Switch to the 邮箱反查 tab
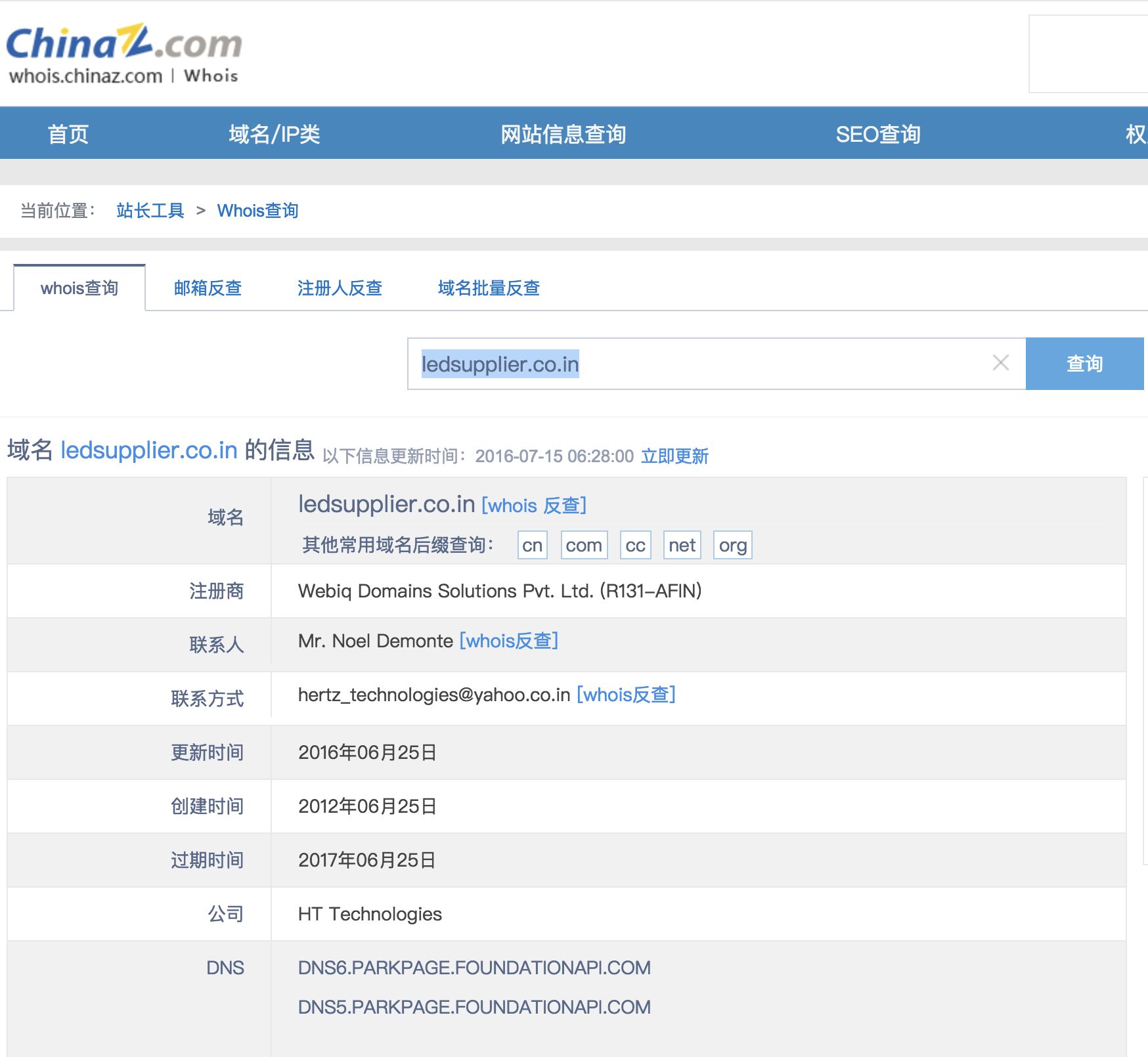The image size is (1148, 1057). 208,288
